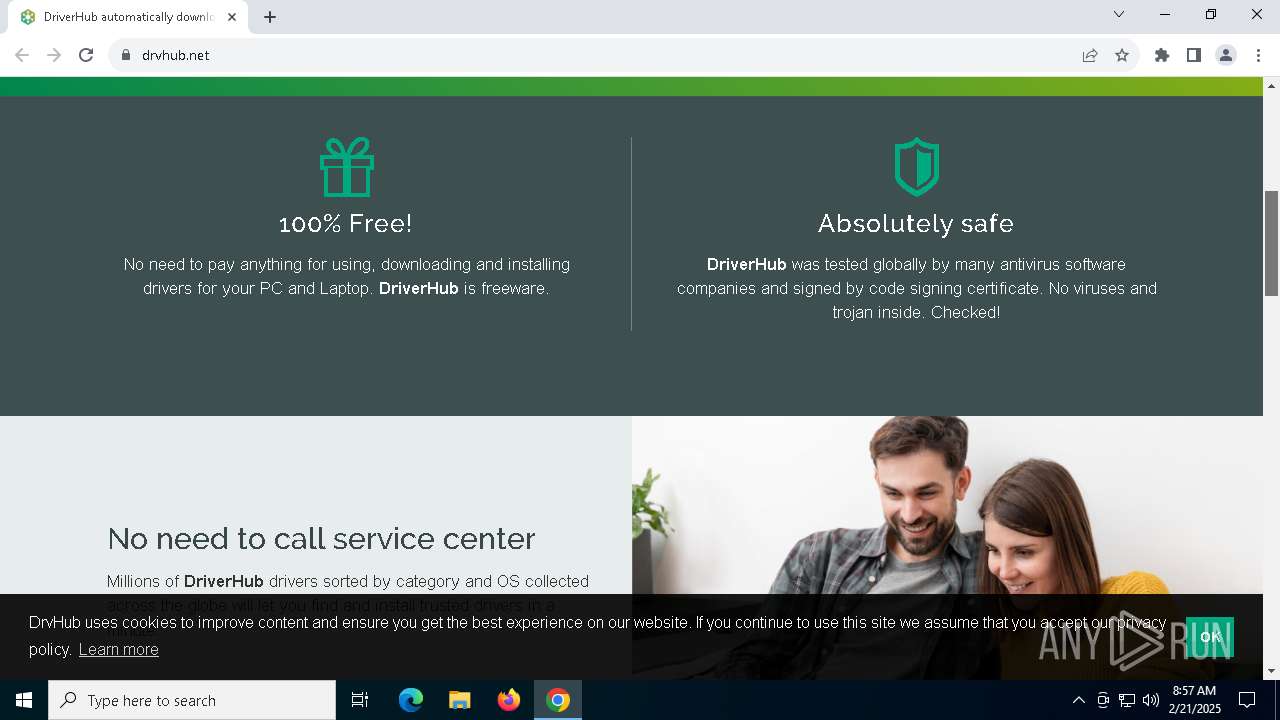Open the Learn more privacy link

click(119, 649)
